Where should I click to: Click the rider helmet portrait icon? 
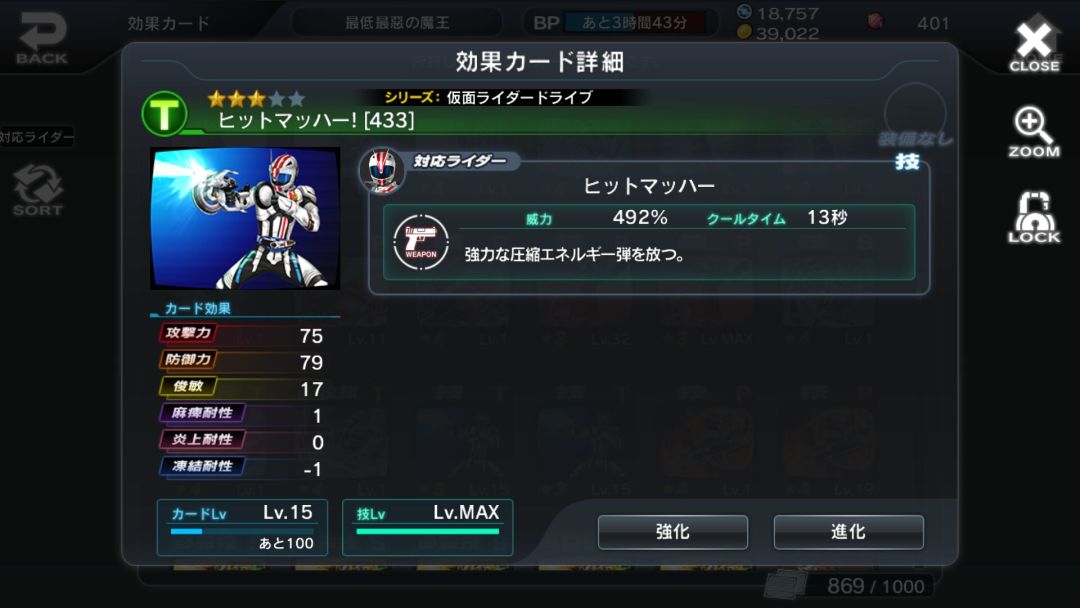pos(382,171)
